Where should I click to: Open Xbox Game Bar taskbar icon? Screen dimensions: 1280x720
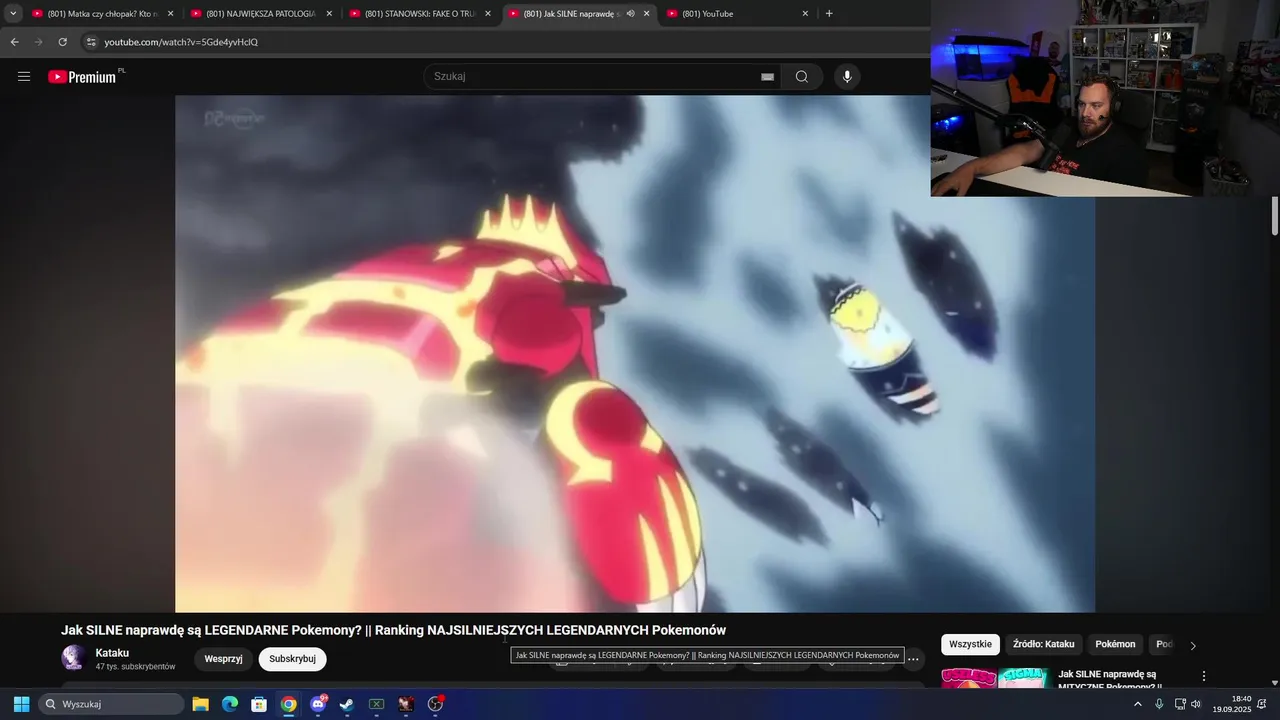click(x=376, y=704)
